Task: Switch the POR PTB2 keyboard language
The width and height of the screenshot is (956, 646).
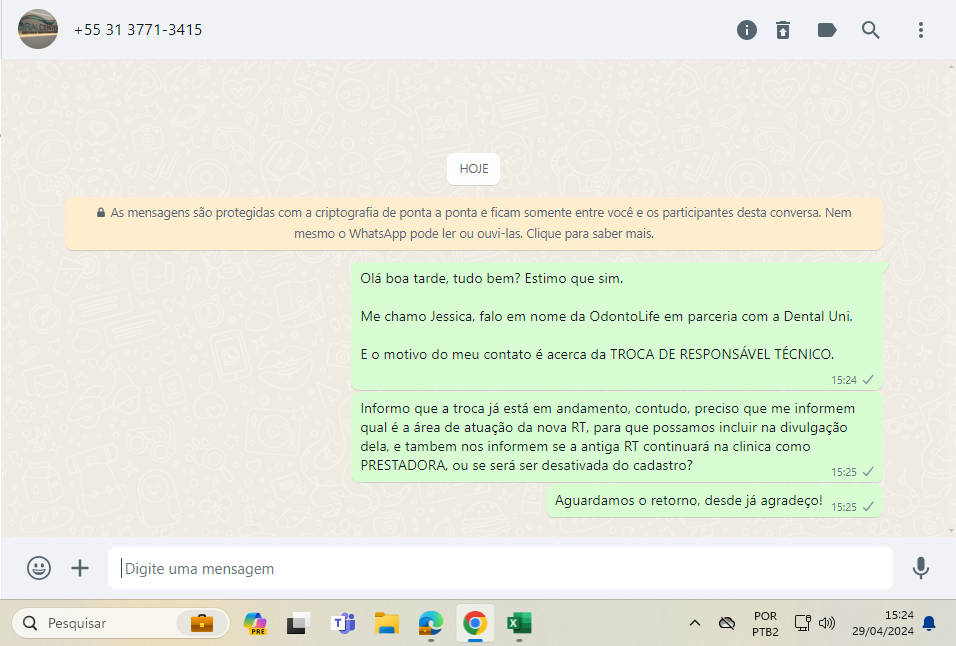Action: (765, 623)
